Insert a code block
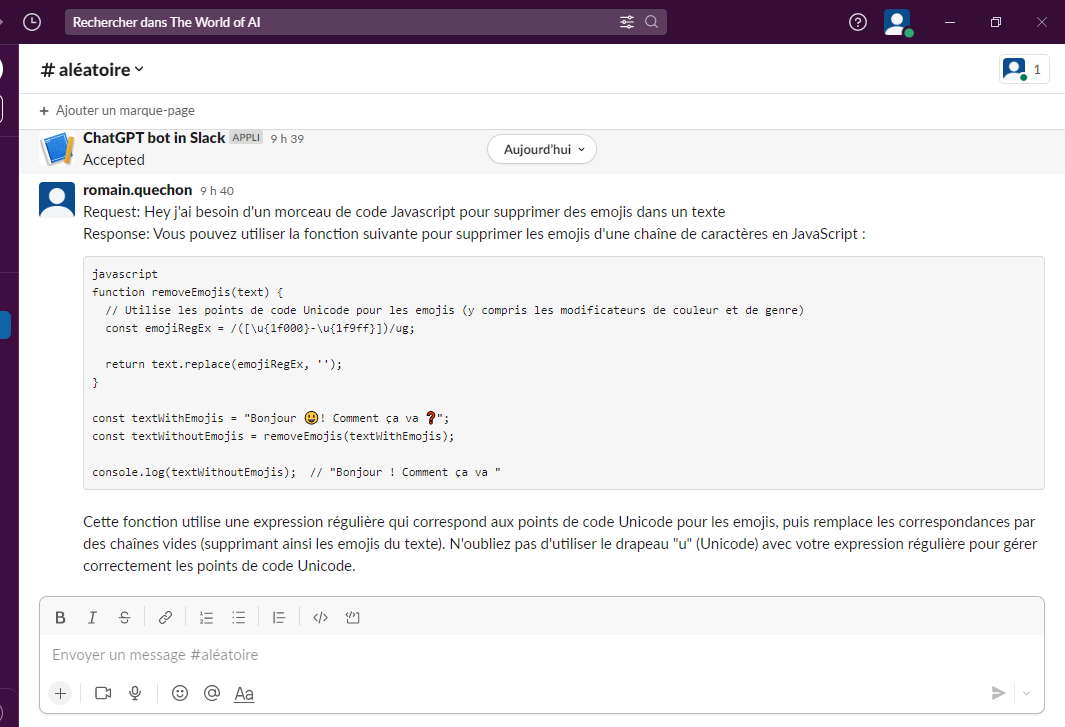 point(352,617)
